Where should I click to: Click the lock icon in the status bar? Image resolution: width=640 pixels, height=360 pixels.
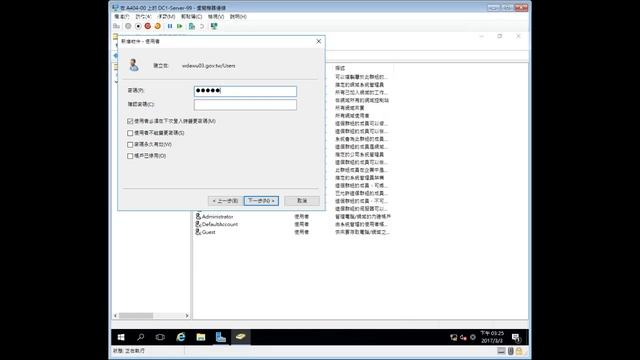[x=519, y=351]
